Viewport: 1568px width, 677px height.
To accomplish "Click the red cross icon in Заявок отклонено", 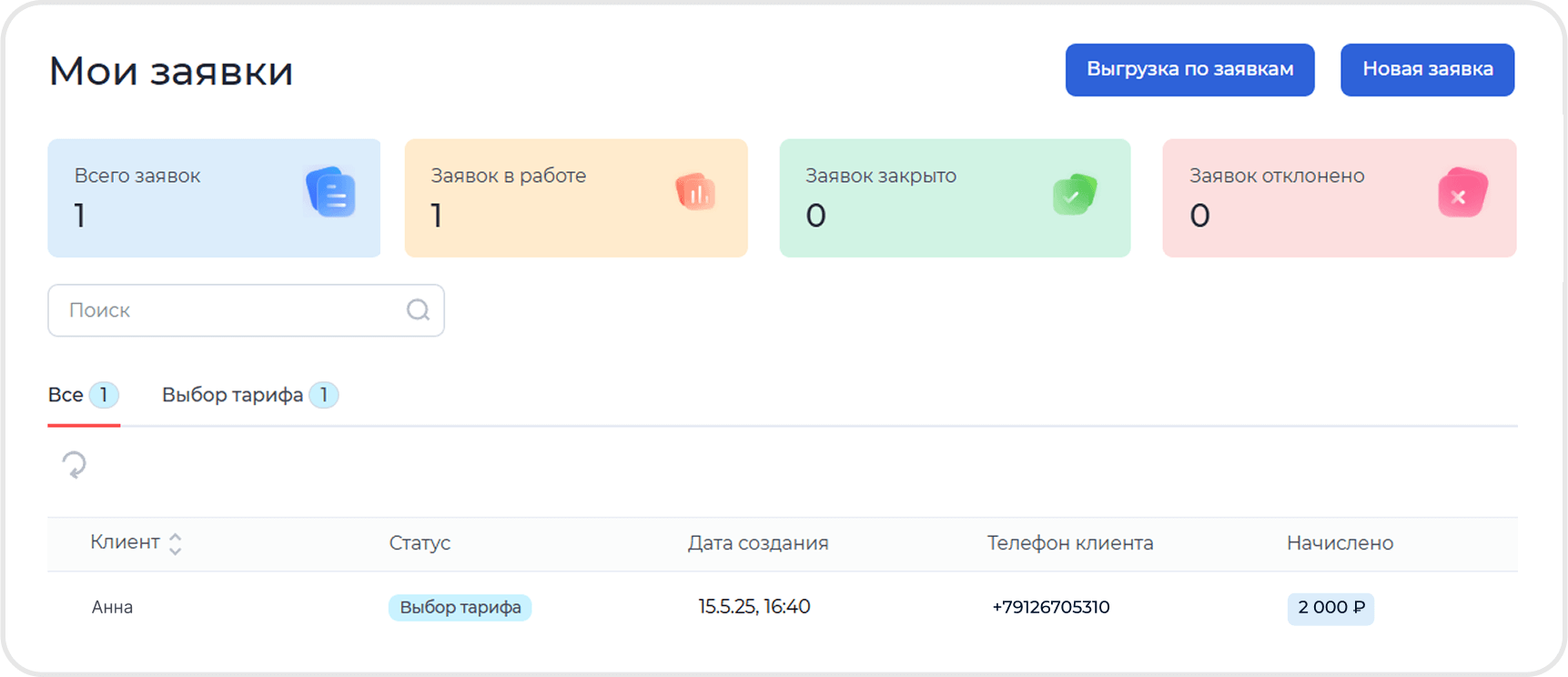I will click(1462, 193).
